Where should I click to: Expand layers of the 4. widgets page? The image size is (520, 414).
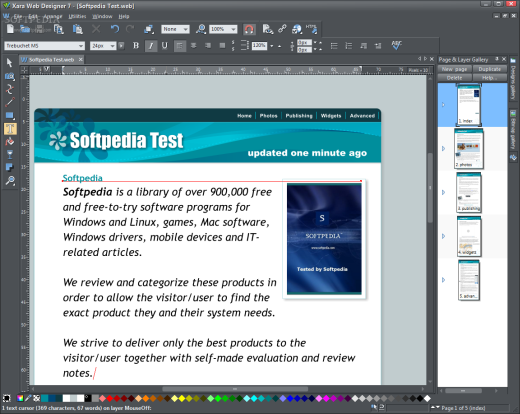tap(443, 236)
